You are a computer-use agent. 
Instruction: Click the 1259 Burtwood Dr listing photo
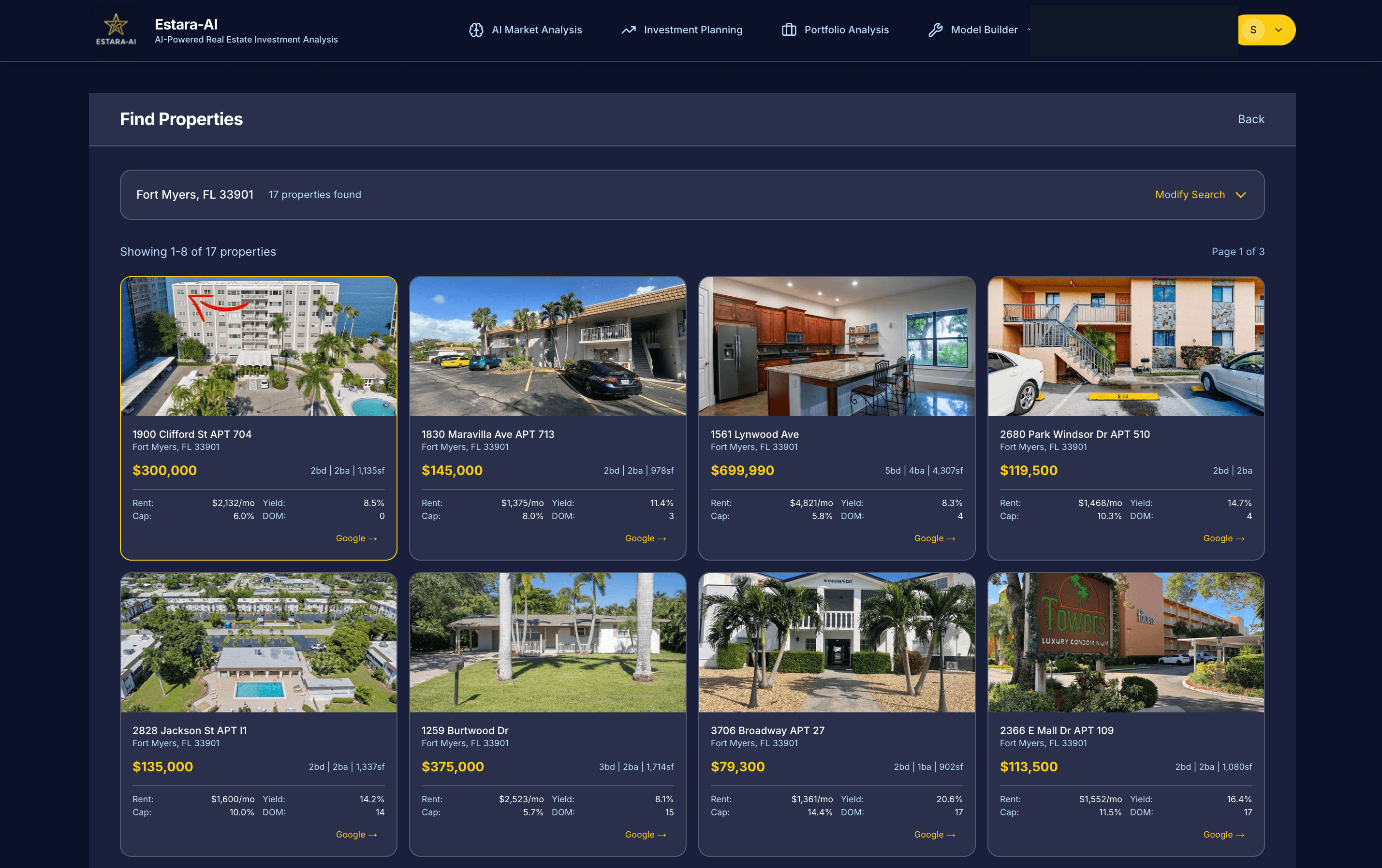(547, 642)
